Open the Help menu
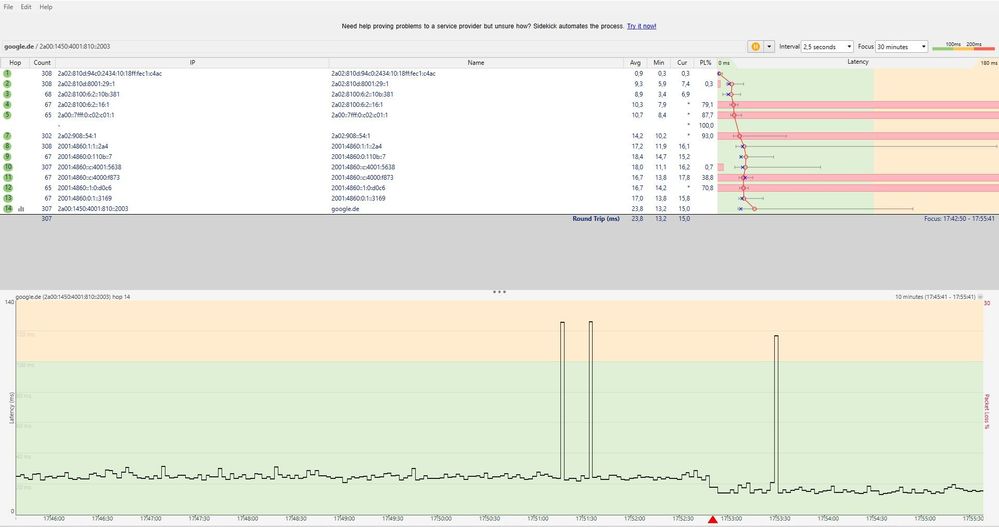This screenshot has width=999, height=527. click(x=46, y=7)
